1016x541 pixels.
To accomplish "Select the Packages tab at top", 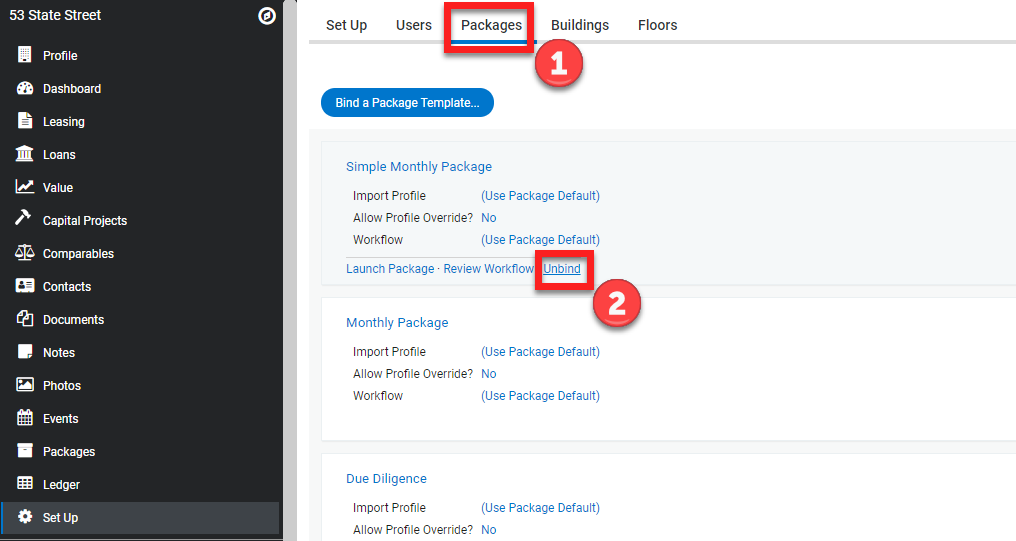I will (491, 25).
